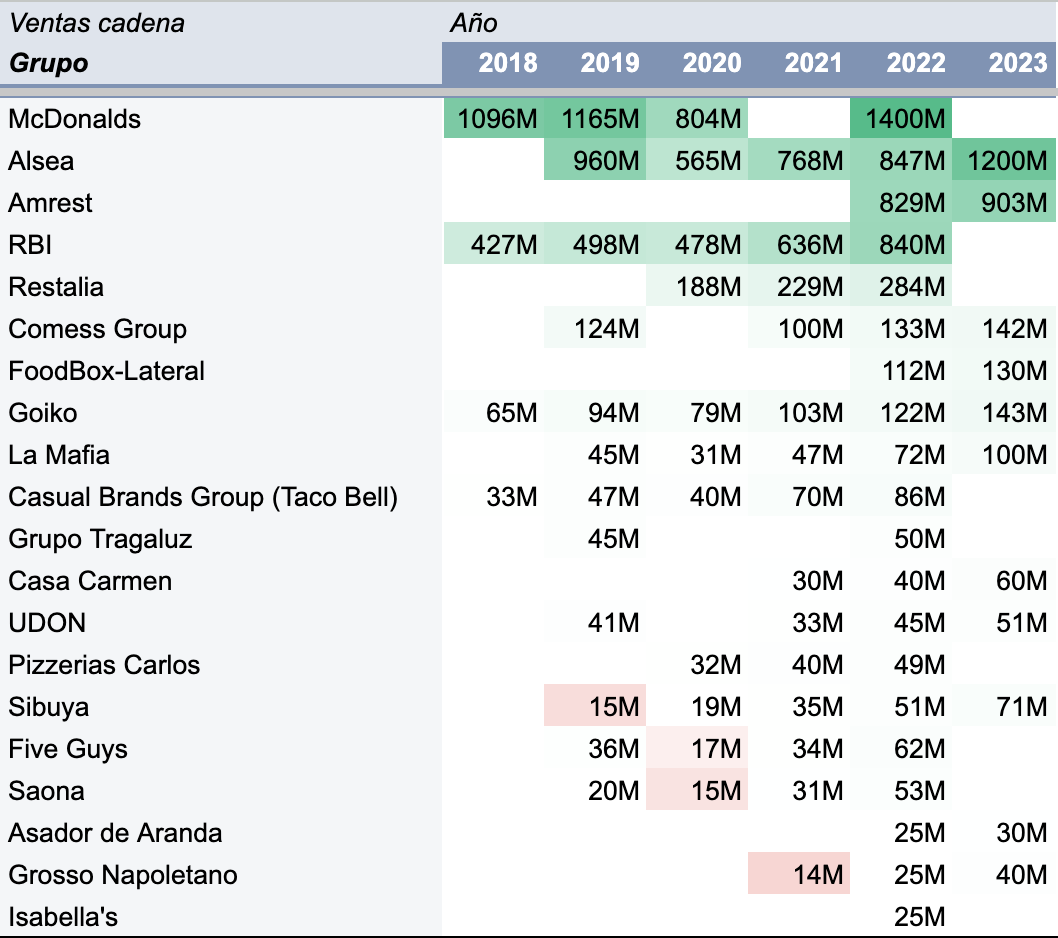Select the 2021 year column header
This screenshot has height=938, width=1058.
point(813,63)
